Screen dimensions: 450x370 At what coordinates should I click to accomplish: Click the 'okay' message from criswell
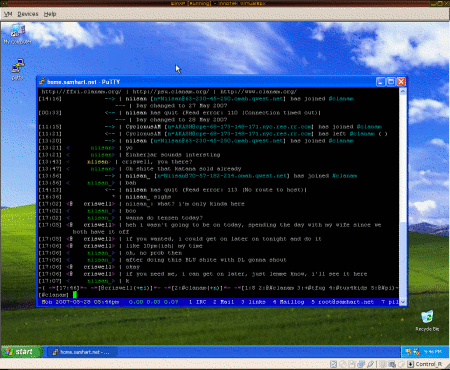click(x=132, y=267)
